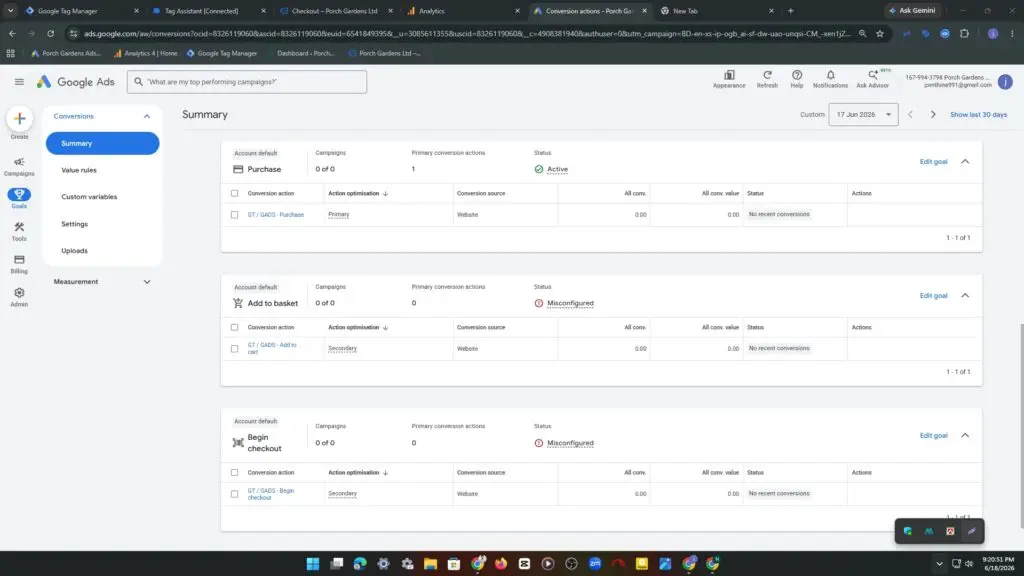The width and height of the screenshot is (1024, 576).
Task: Open File Explorer from taskbar
Action: coord(430,564)
